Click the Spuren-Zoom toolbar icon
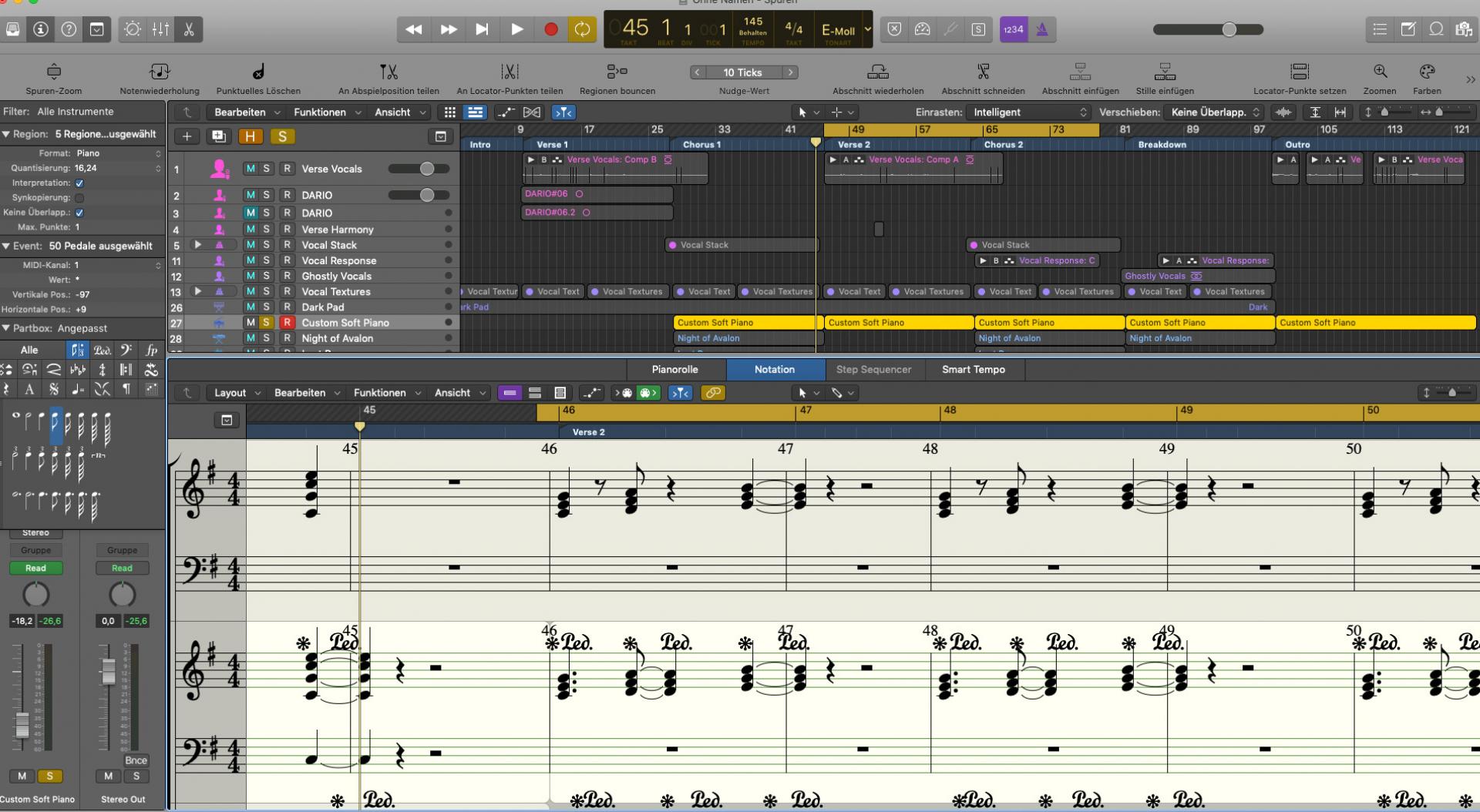Image resolution: width=1480 pixels, height=812 pixels. pyautogui.click(x=54, y=72)
